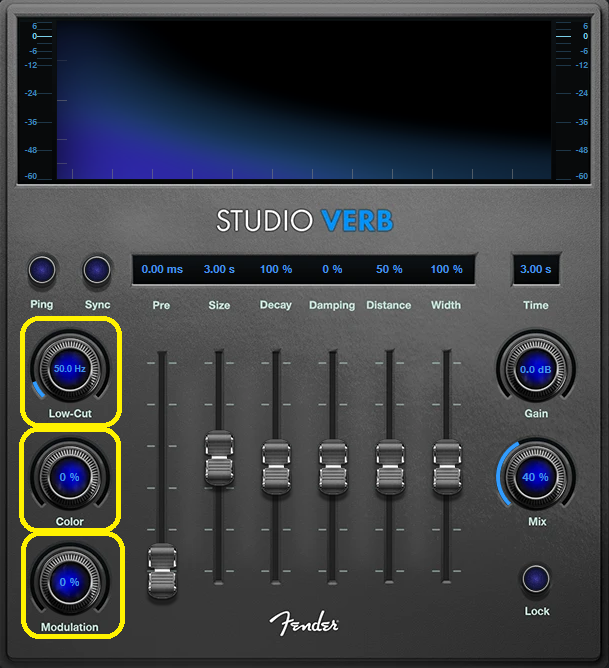Click the Color knob
The image size is (609, 668).
(69, 477)
